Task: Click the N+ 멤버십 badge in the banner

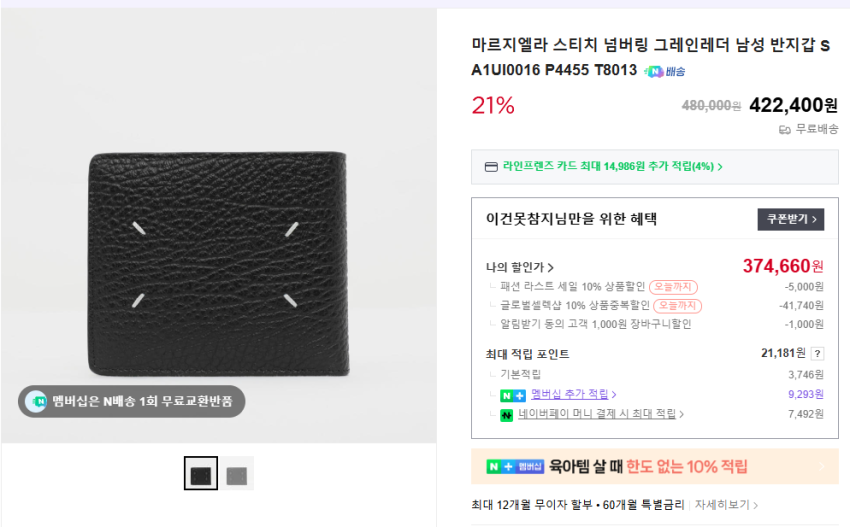Action: pos(515,467)
